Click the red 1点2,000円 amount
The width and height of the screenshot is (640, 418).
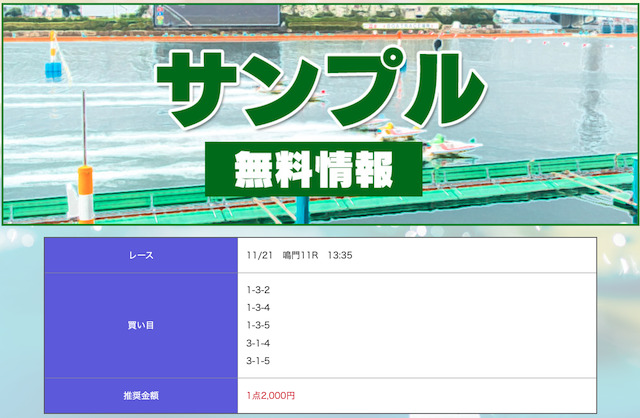(278, 395)
